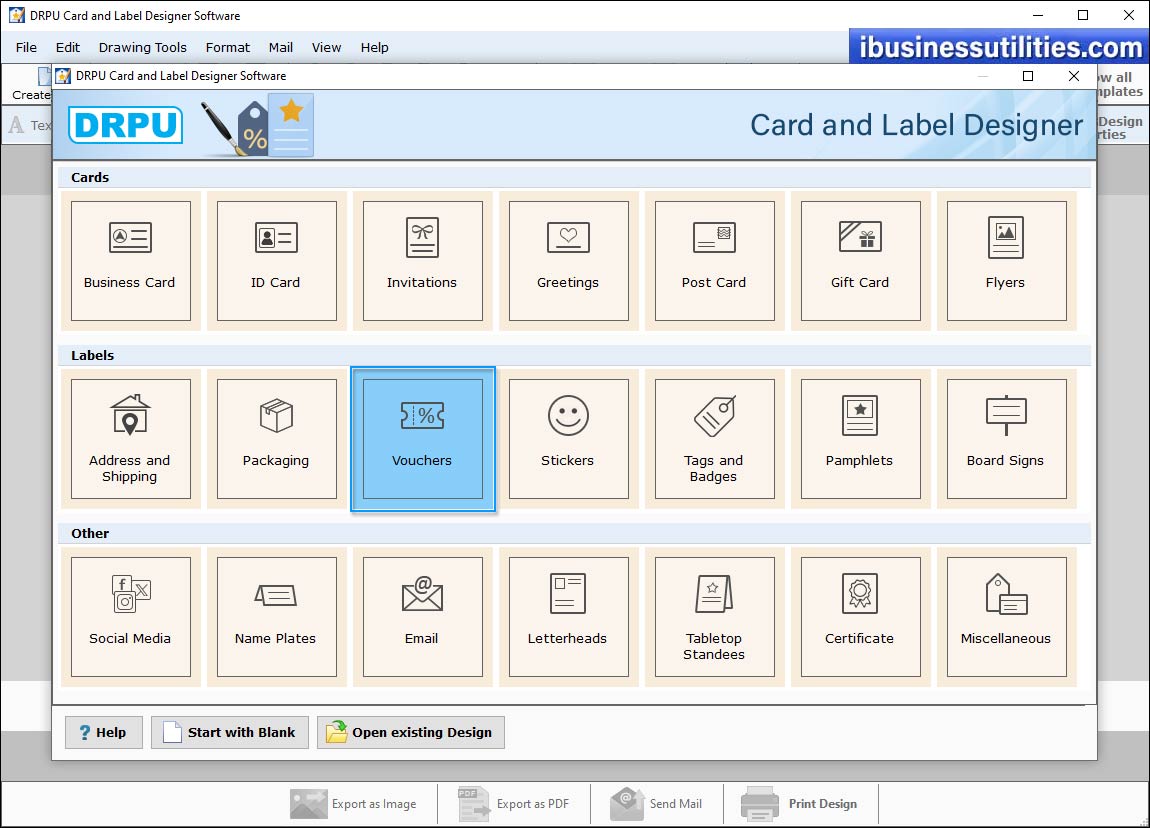Choose the Invitations card type
This screenshot has width=1150, height=828.
coord(422,260)
